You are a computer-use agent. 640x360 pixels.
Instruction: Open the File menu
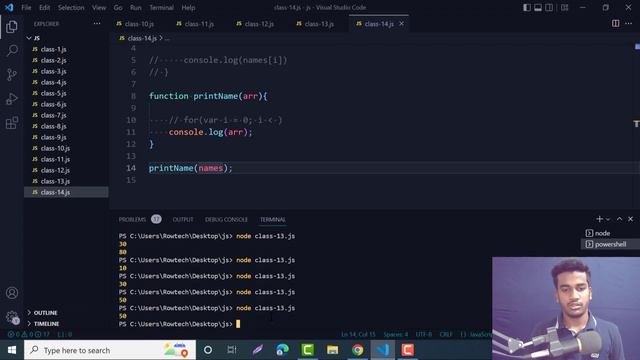point(26,7)
